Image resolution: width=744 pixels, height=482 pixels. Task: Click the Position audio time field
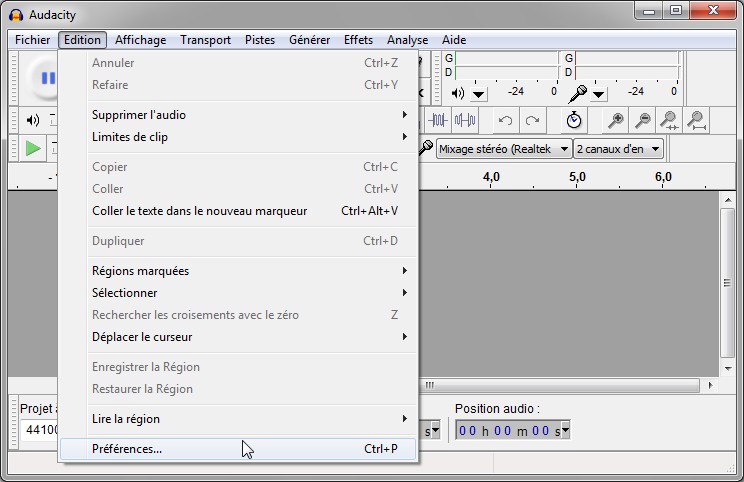click(506, 430)
